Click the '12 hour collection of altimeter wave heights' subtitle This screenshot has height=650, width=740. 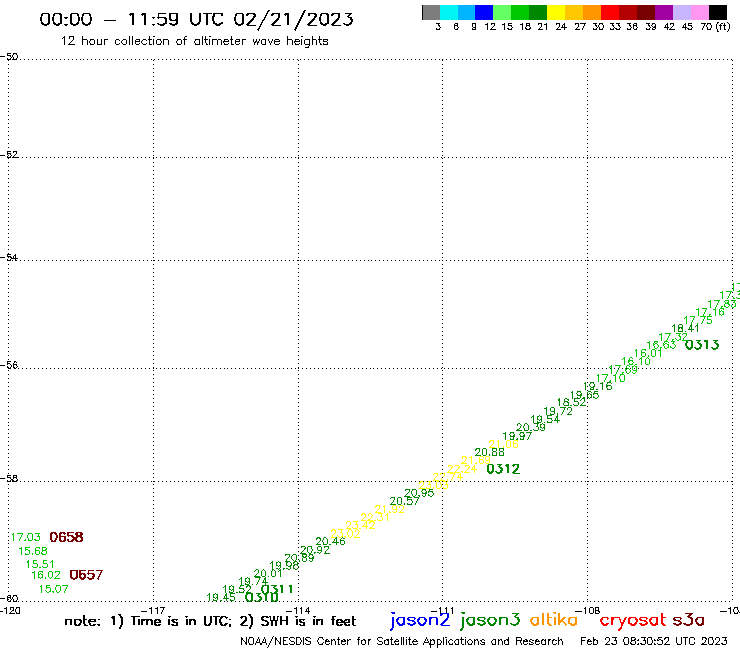pyautogui.click(x=194, y=41)
